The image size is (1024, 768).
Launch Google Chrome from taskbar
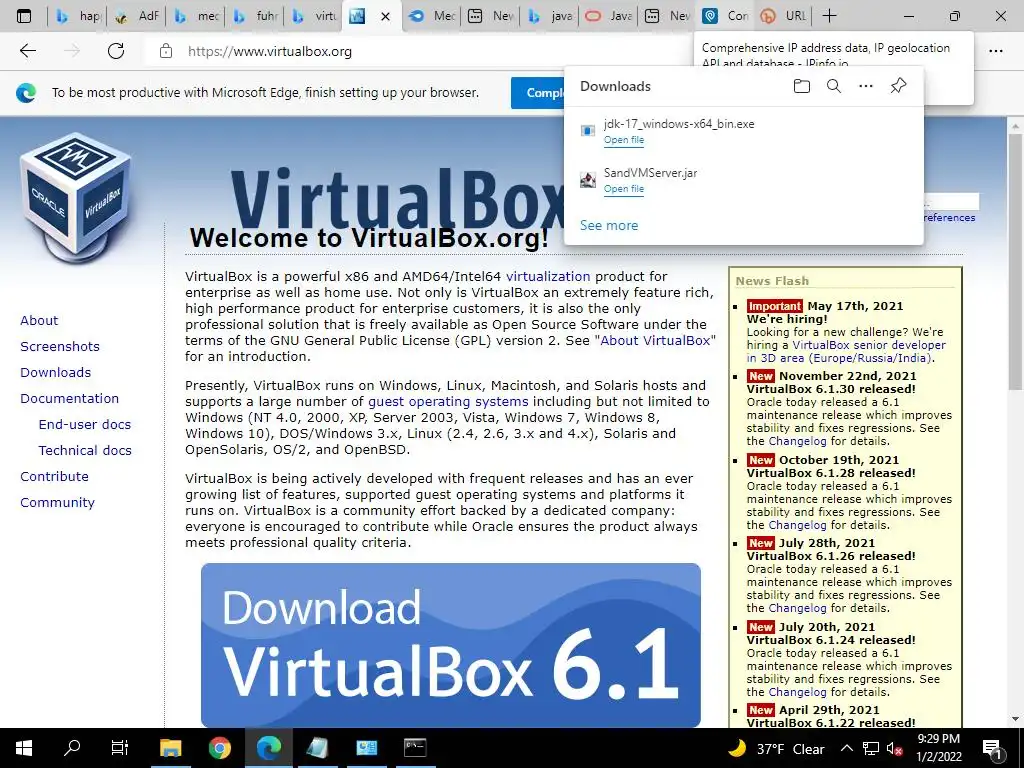click(x=219, y=748)
